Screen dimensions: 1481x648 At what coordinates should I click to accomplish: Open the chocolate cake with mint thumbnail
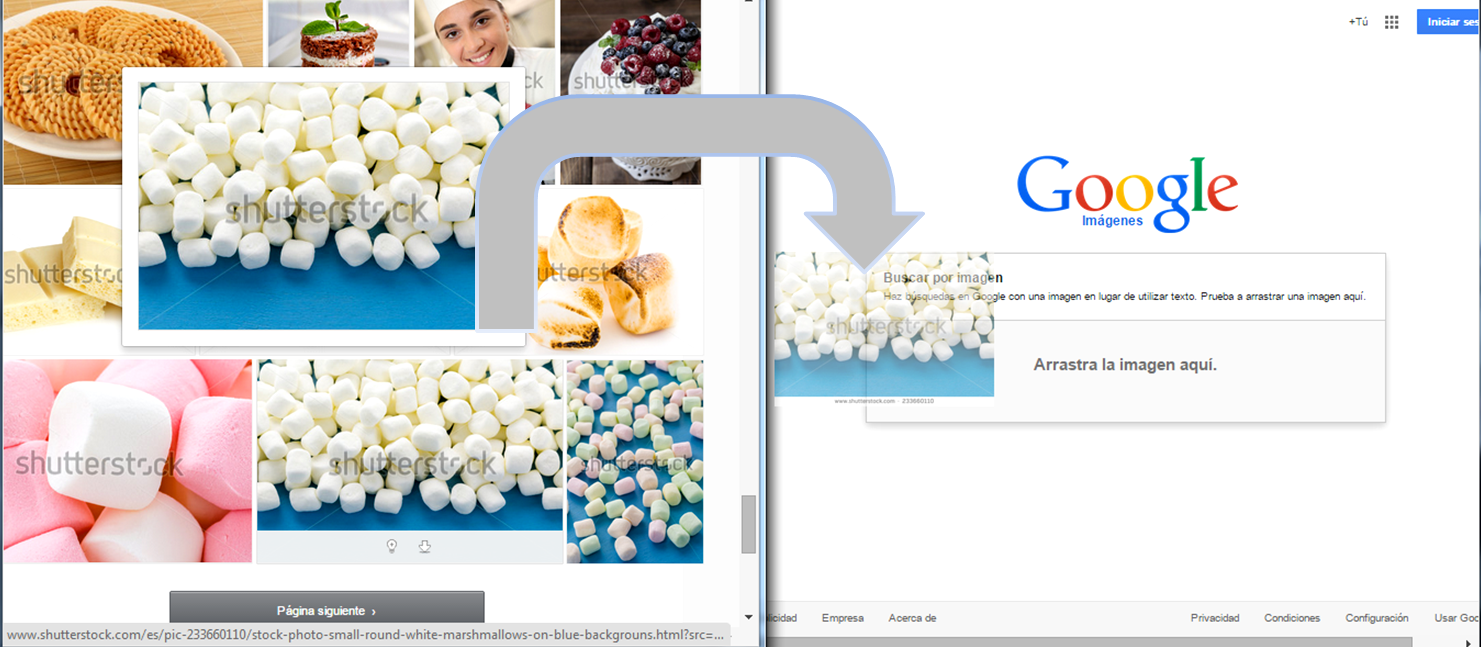[x=339, y=34]
